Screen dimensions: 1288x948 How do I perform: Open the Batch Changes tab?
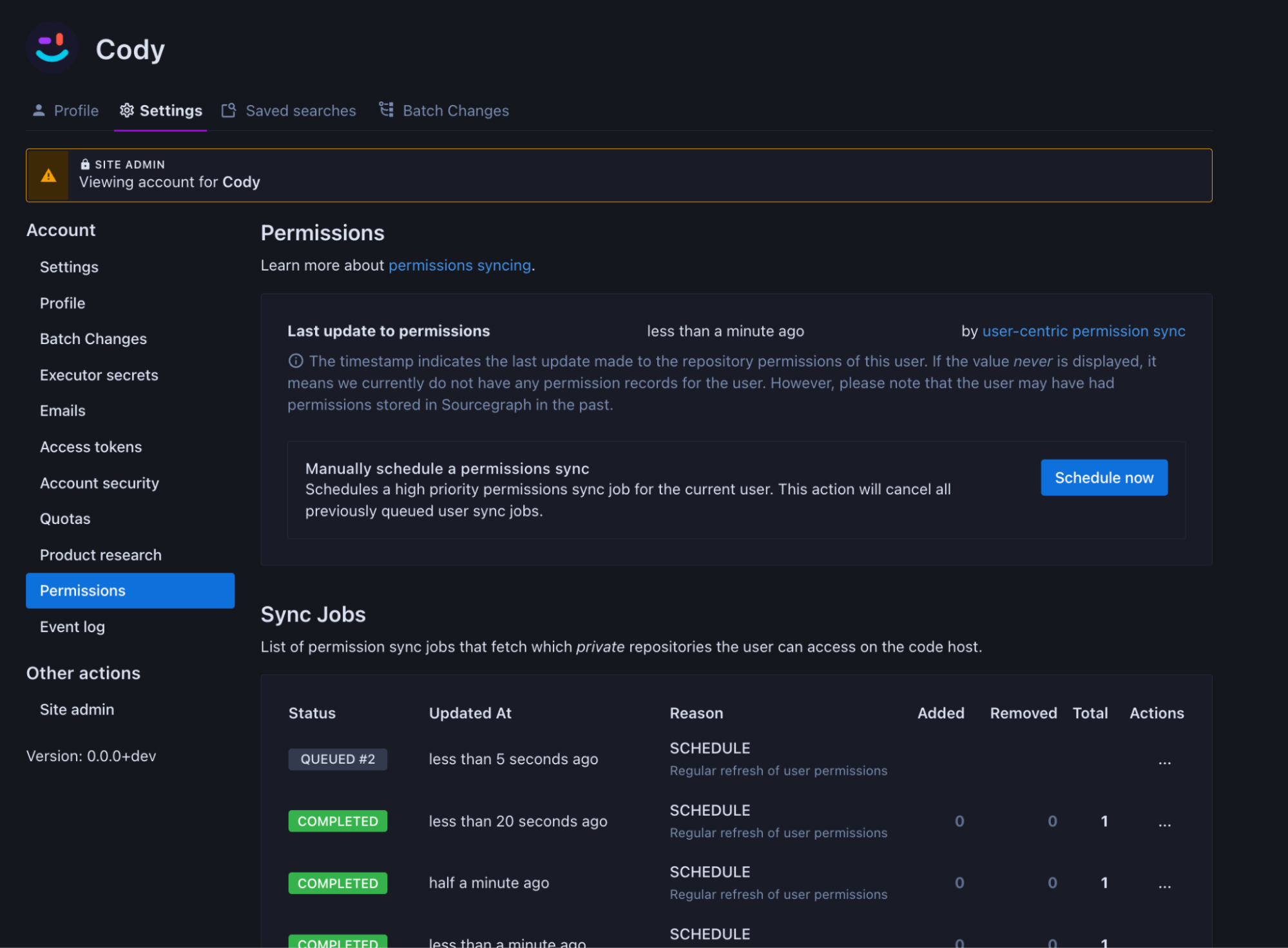[444, 111]
